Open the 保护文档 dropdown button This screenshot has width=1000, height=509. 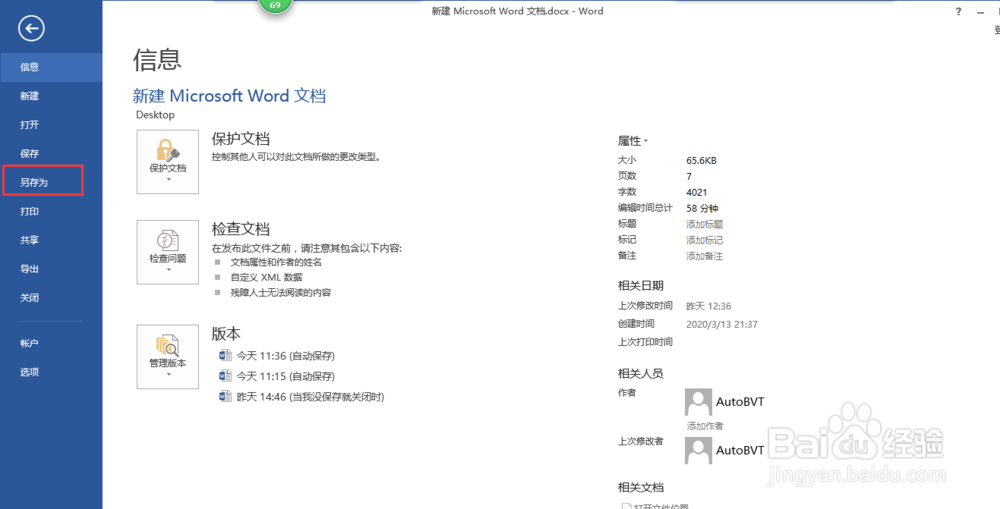tap(168, 162)
